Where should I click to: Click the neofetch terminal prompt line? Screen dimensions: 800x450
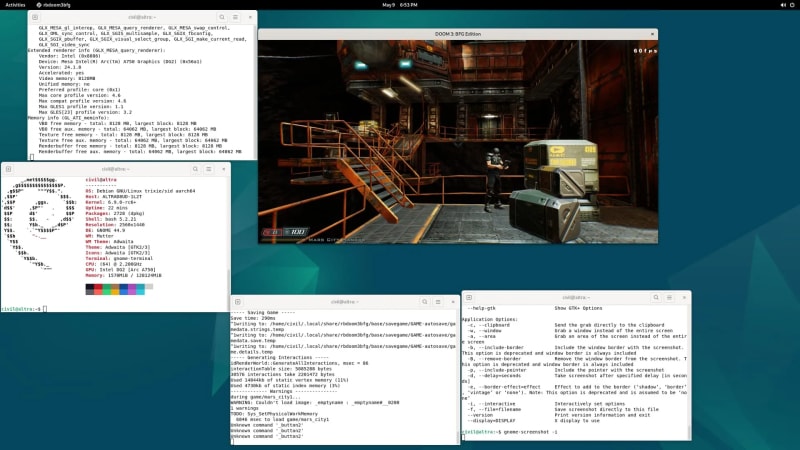point(40,308)
